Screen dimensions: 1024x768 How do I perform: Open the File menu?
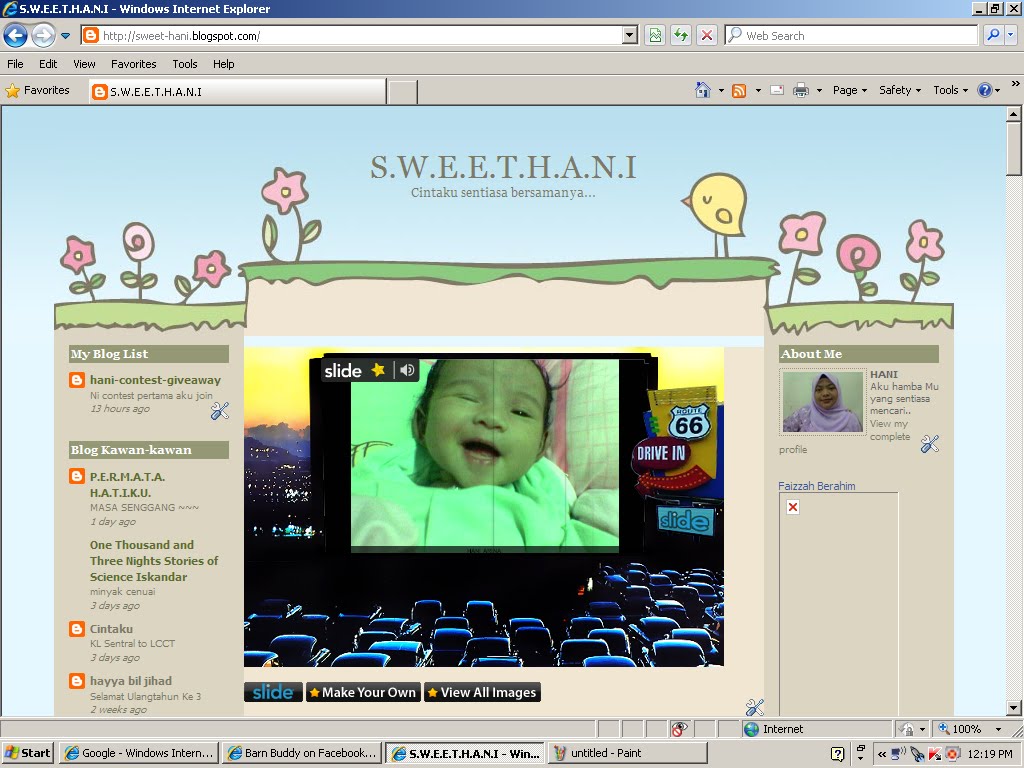(15, 64)
